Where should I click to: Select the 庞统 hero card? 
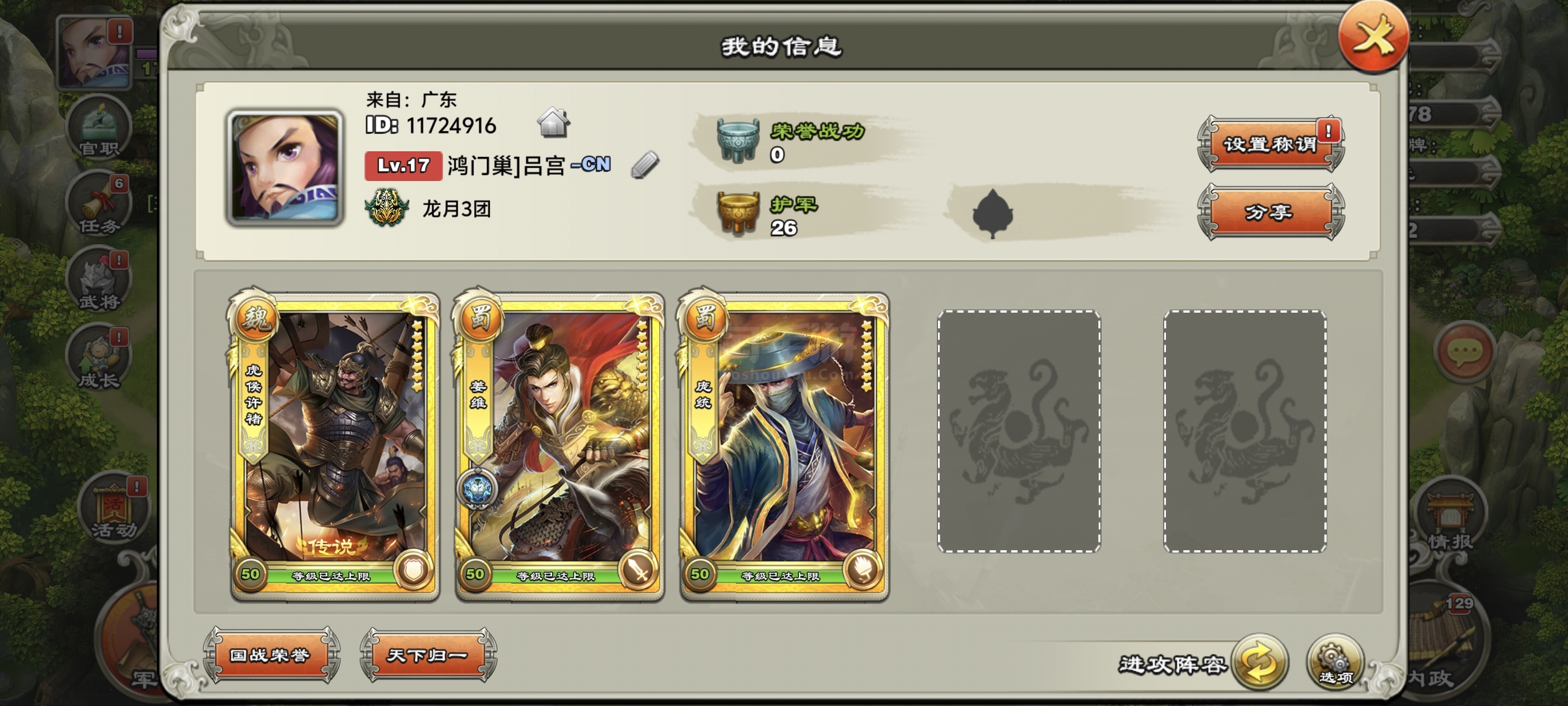pyautogui.click(x=784, y=444)
